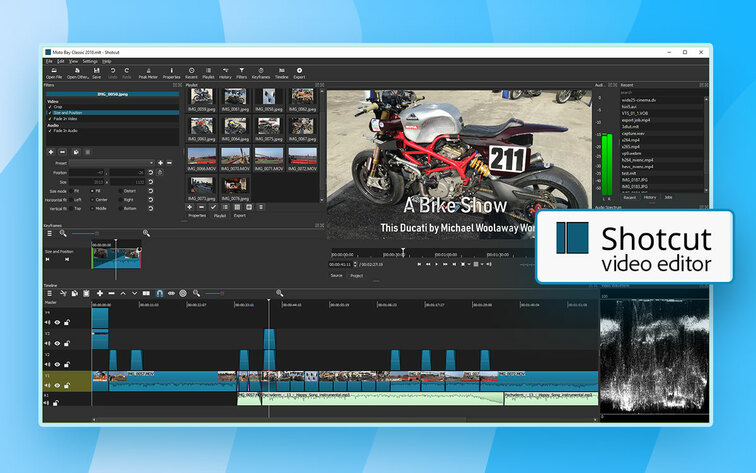
Task: Switch to the Project tab under the player
Action: pyautogui.click(x=356, y=276)
